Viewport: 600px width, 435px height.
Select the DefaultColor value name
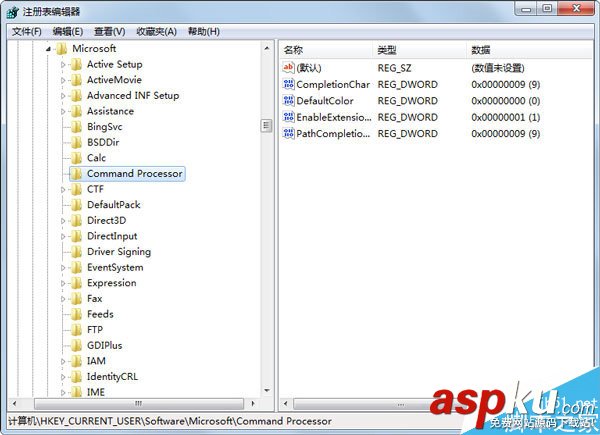coord(325,101)
